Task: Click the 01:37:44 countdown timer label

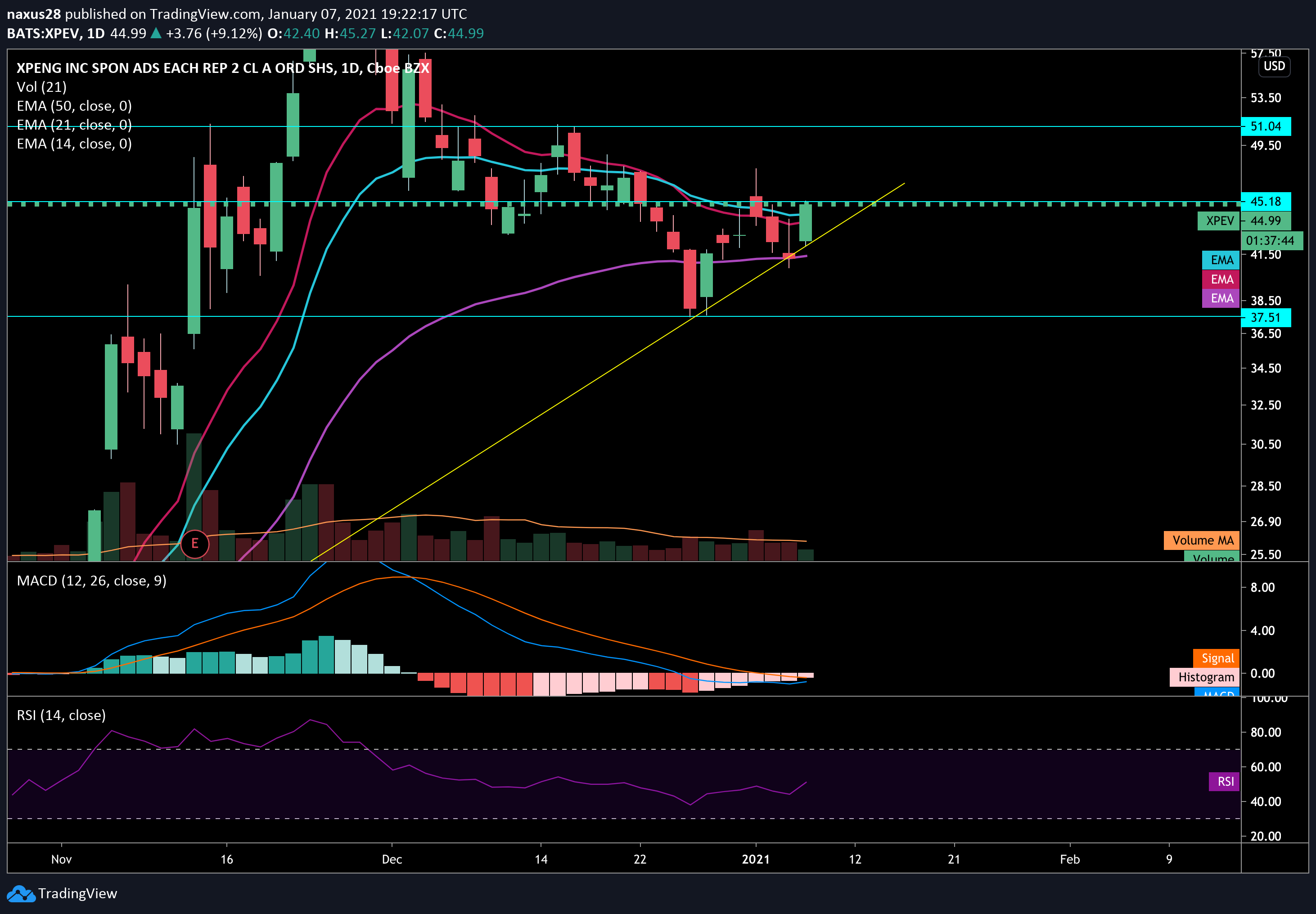Action: point(1271,240)
